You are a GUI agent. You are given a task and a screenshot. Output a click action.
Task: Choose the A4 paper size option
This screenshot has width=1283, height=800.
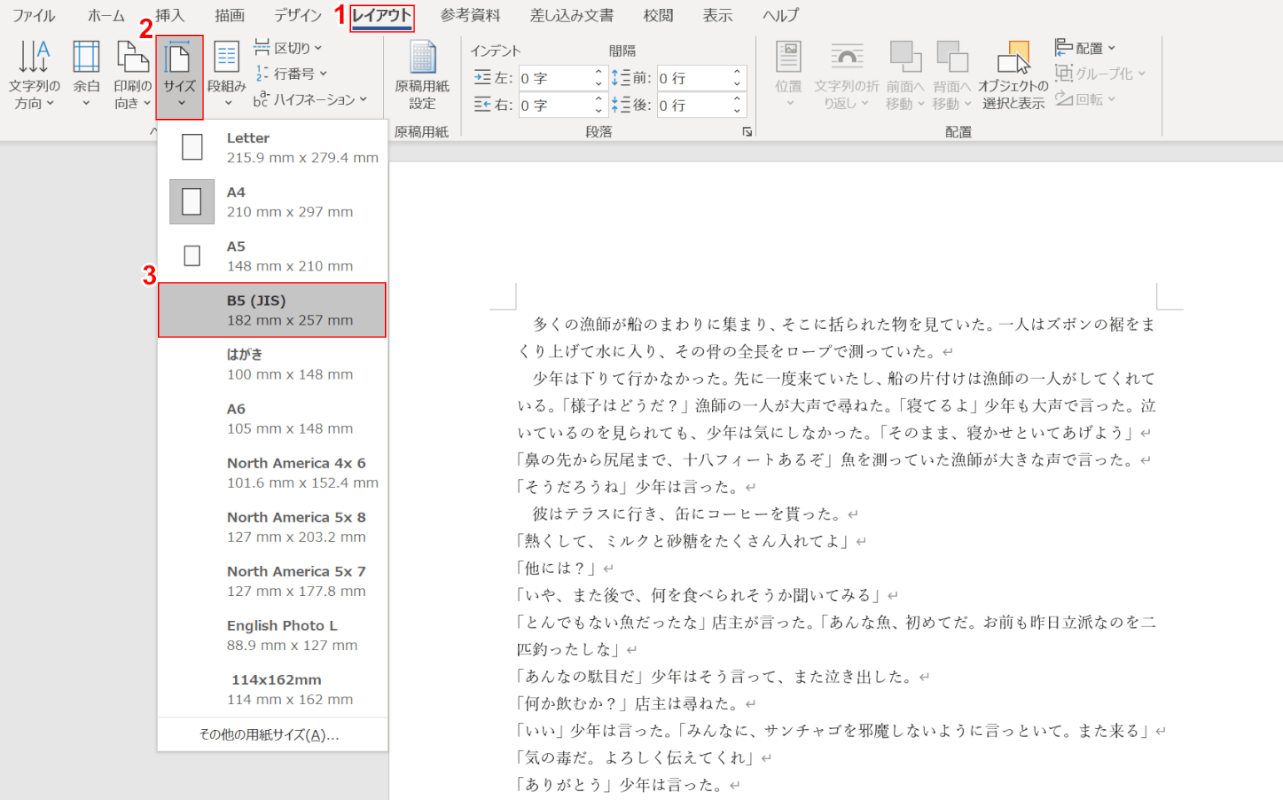272,201
